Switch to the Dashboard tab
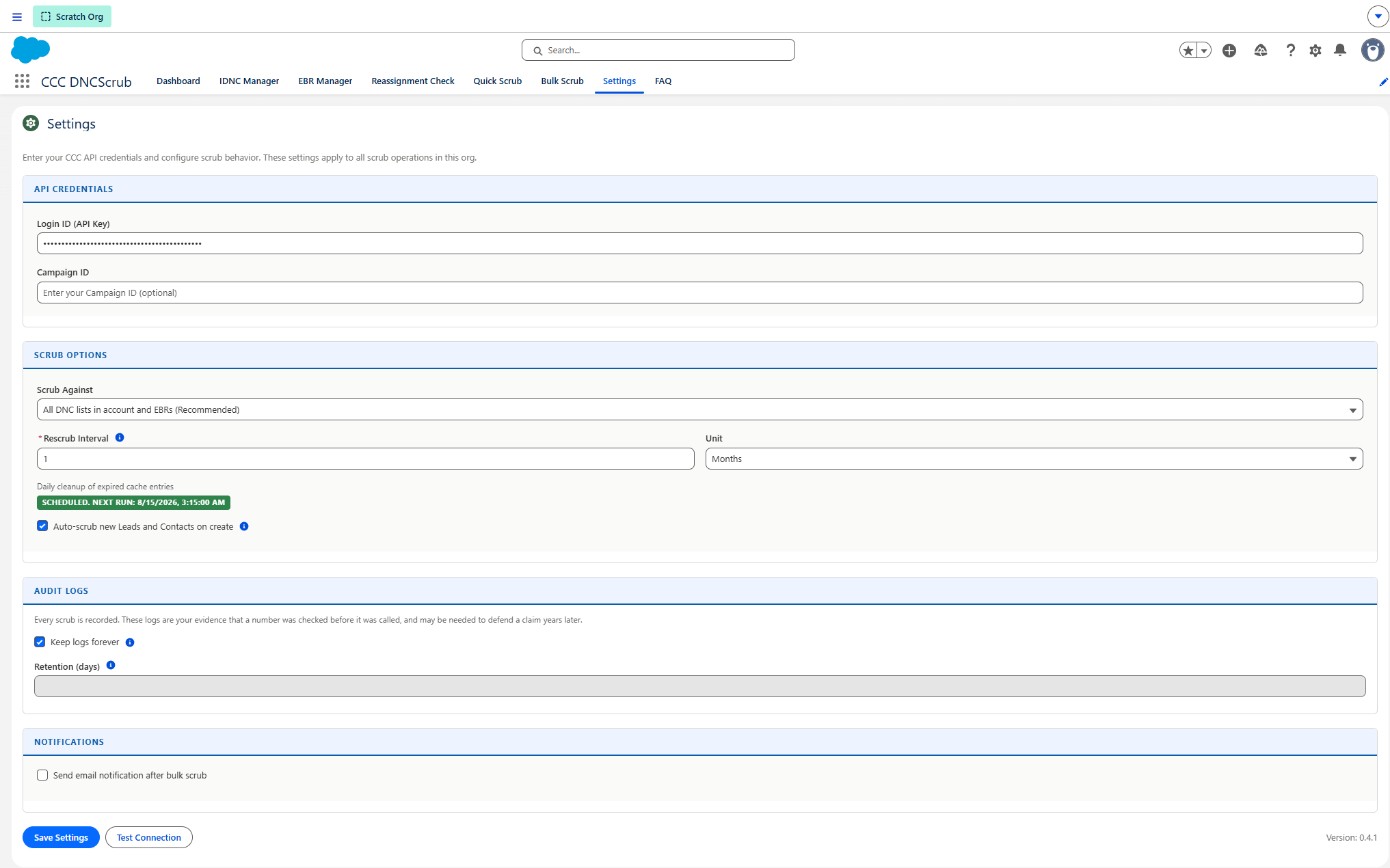Image resolution: width=1390 pixels, height=868 pixels. click(x=178, y=81)
